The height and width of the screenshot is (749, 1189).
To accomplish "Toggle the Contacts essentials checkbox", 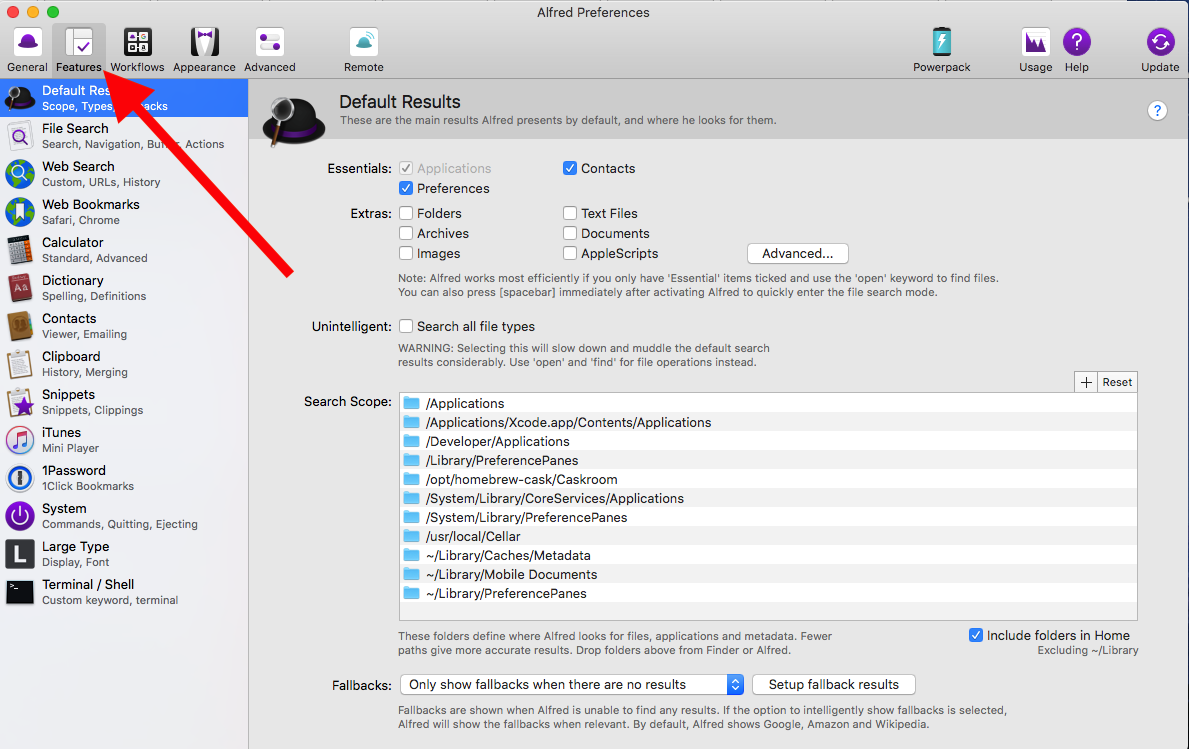I will pyautogui.click(x=569, y=168).
